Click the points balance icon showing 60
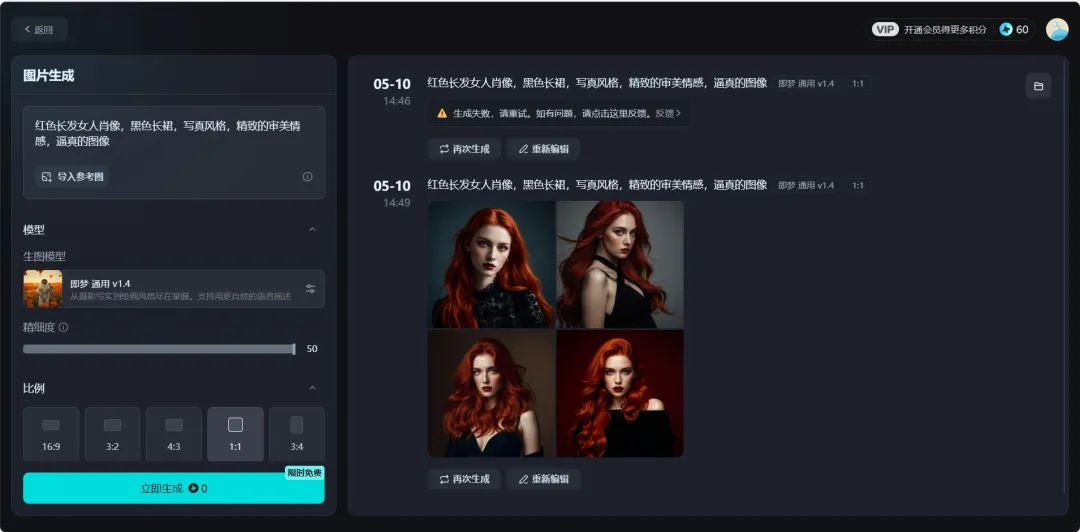 [x=1006, y=29]
